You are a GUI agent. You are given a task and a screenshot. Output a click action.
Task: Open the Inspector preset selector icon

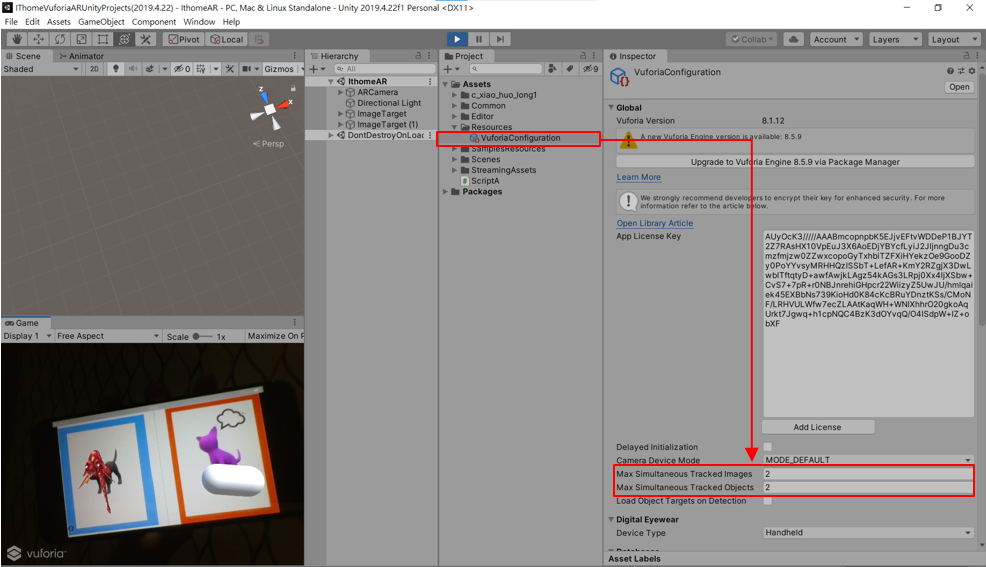961,71
